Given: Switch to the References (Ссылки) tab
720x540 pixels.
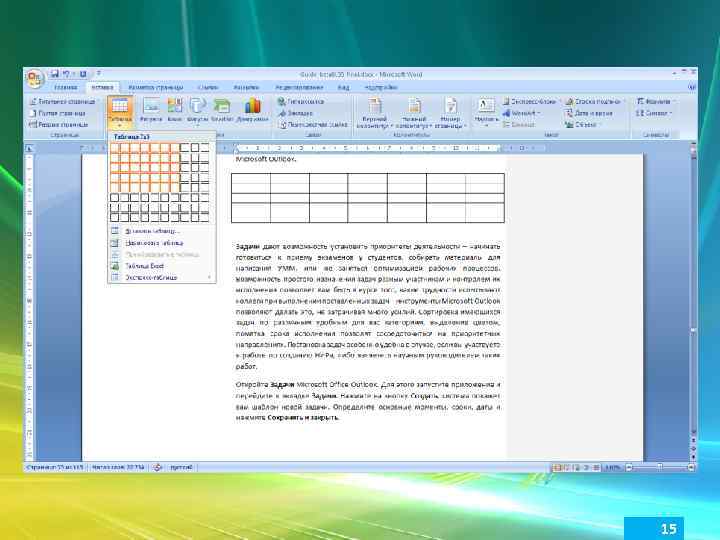Looking at the screenshot, I should pyautogui.click(x=208, y=87).
